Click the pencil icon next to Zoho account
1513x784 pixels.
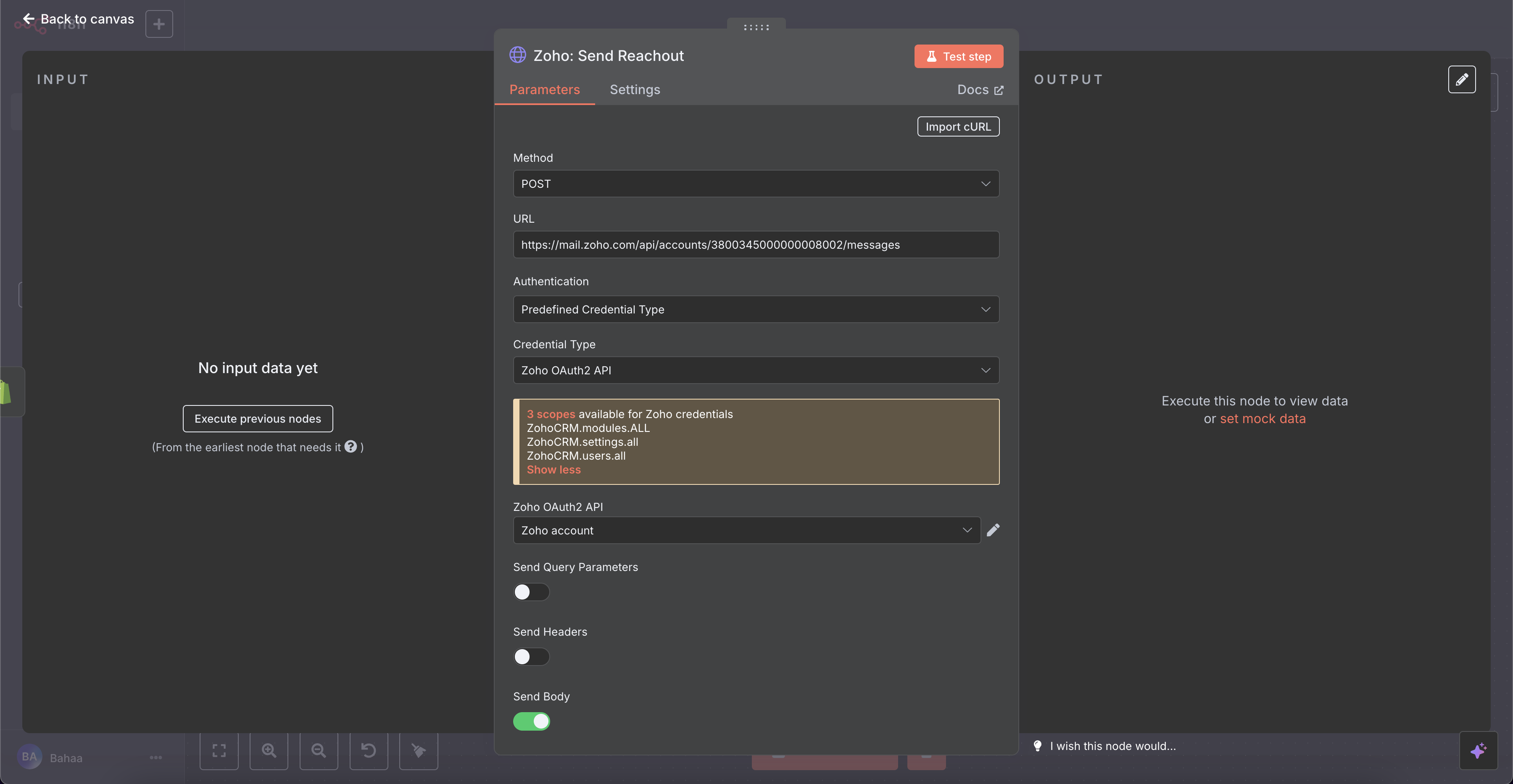[993, 530]
